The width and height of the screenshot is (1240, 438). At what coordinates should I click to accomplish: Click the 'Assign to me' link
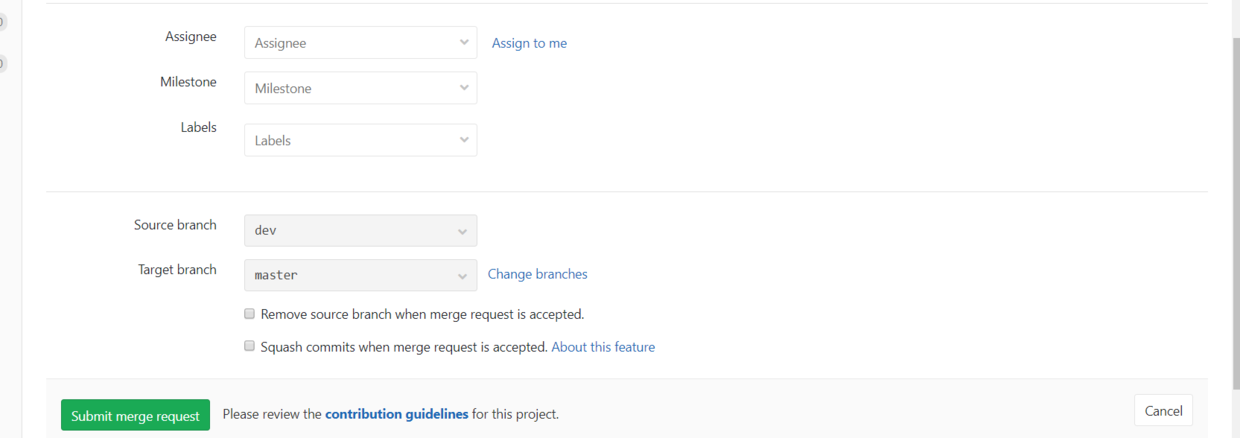click(529, 43)
